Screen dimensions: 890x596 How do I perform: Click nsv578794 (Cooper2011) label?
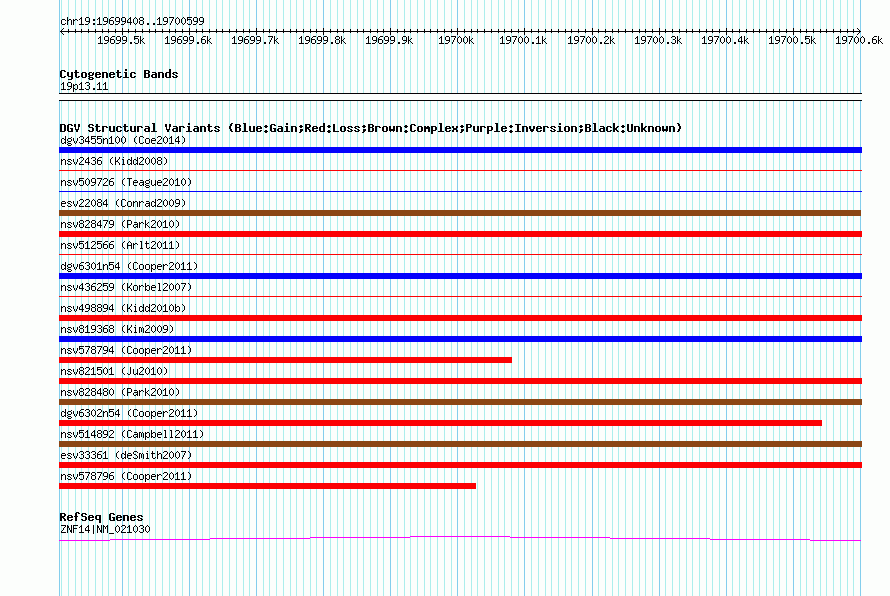[126, 350]
